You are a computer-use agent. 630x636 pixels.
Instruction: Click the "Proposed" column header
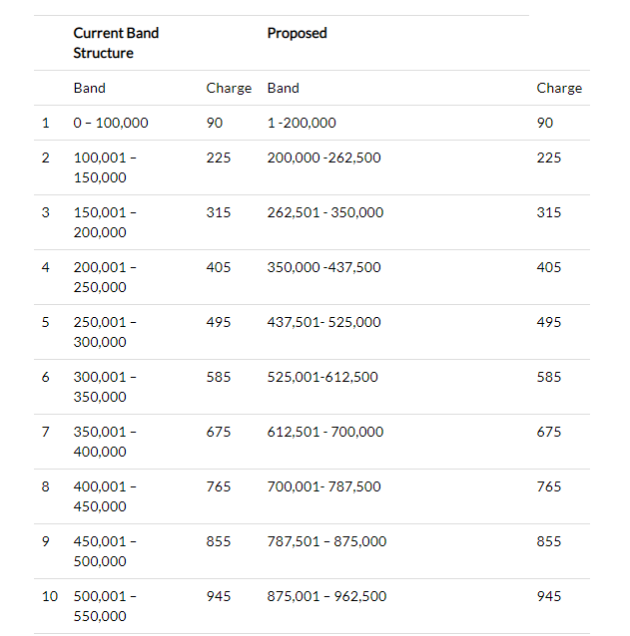297,33
